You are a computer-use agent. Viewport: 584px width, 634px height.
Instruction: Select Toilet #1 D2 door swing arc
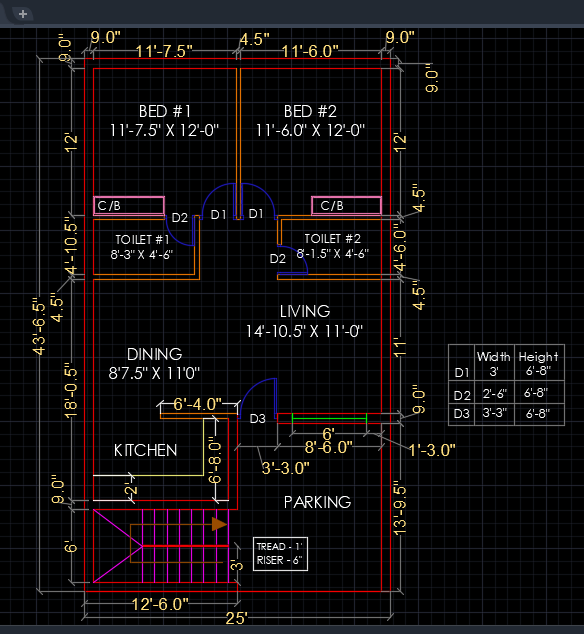pos(180,232)
